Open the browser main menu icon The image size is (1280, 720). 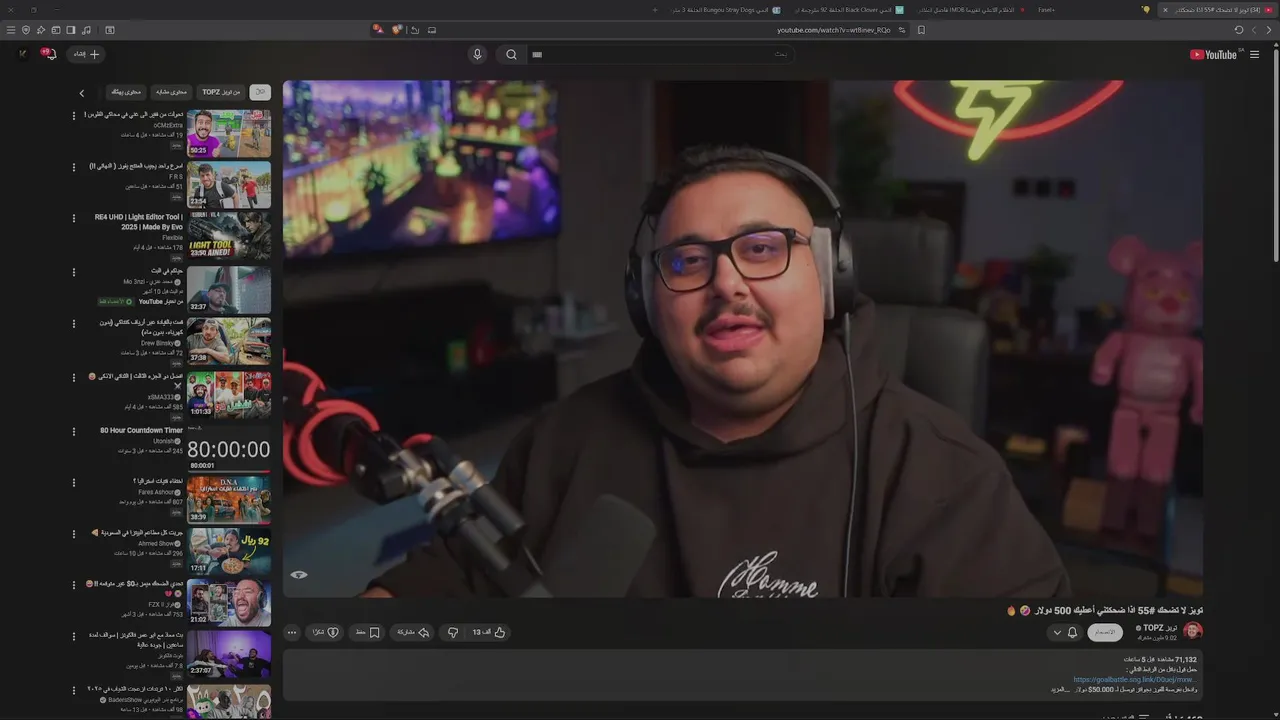(11, 30)
